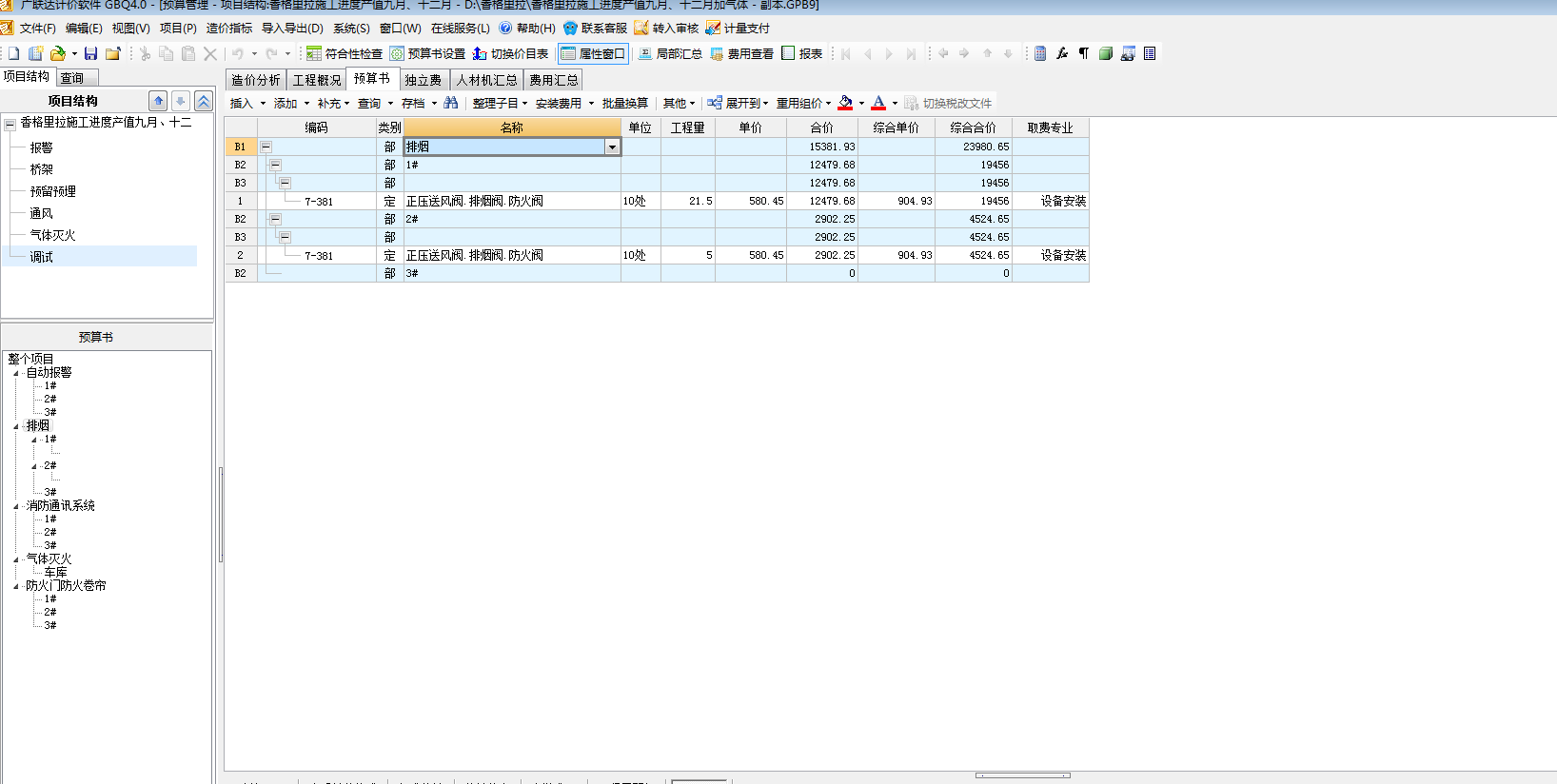Open the 造价指标 menu
This screenshot has width=1557, height=784.
(x=229, y=29)
